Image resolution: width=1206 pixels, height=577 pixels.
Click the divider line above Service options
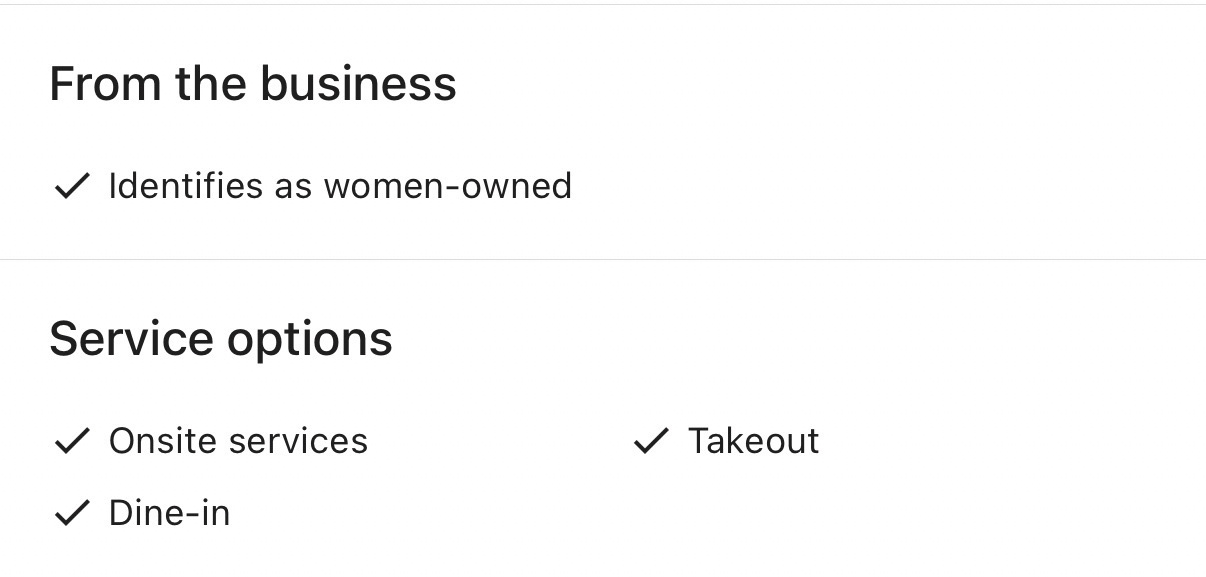[603, 260]
